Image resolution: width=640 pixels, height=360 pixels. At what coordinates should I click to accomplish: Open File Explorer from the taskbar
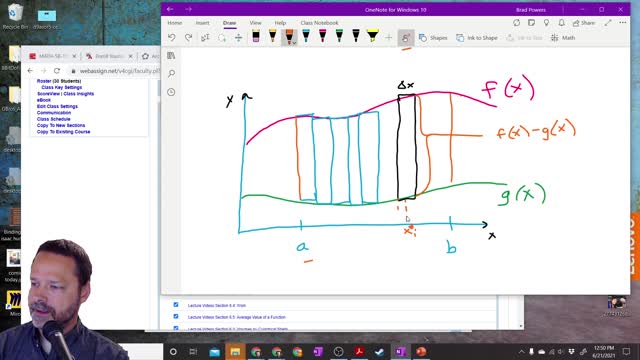tap(235, 351)
